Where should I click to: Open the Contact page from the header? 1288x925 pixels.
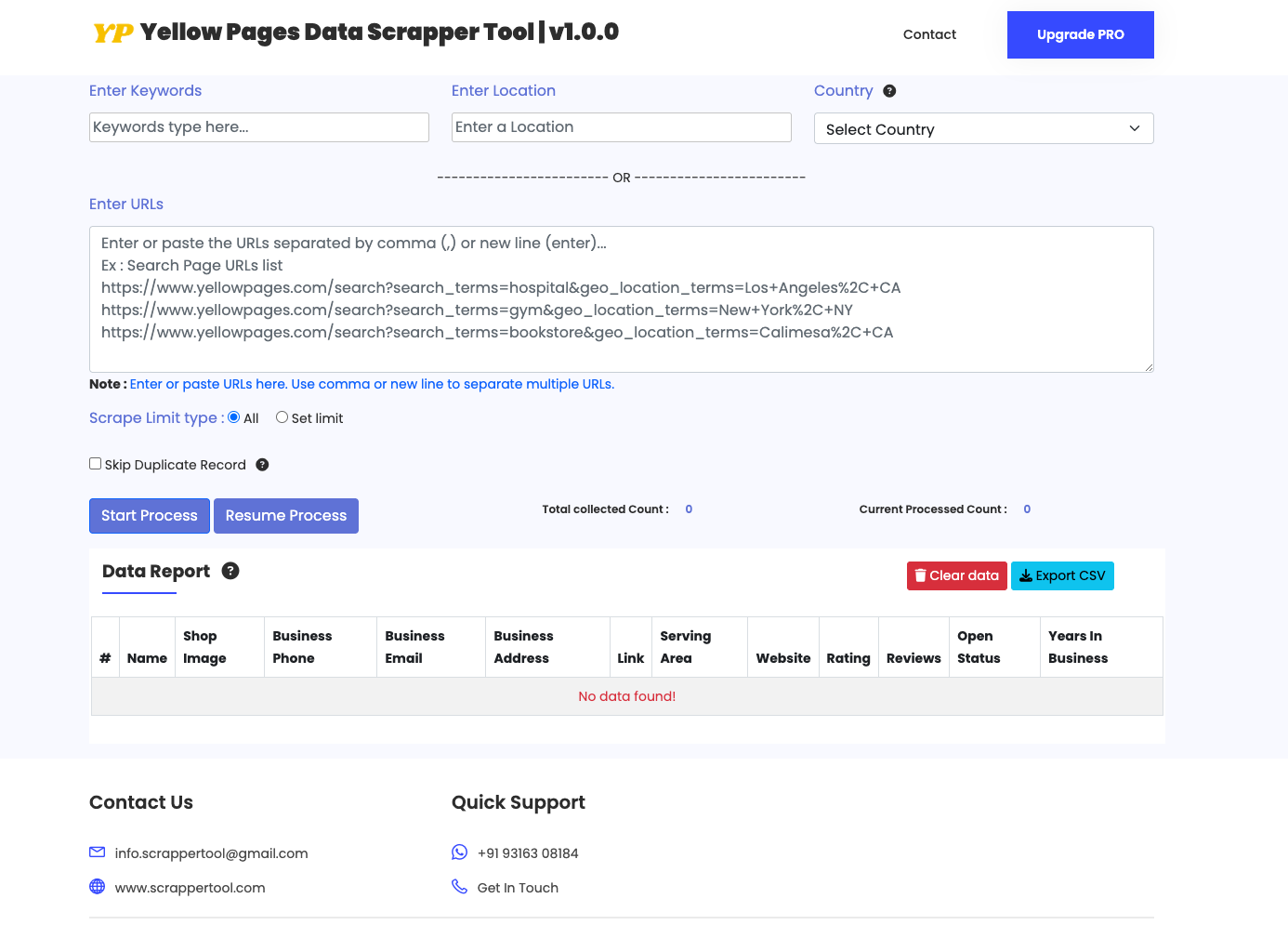[x=929, y=34]
